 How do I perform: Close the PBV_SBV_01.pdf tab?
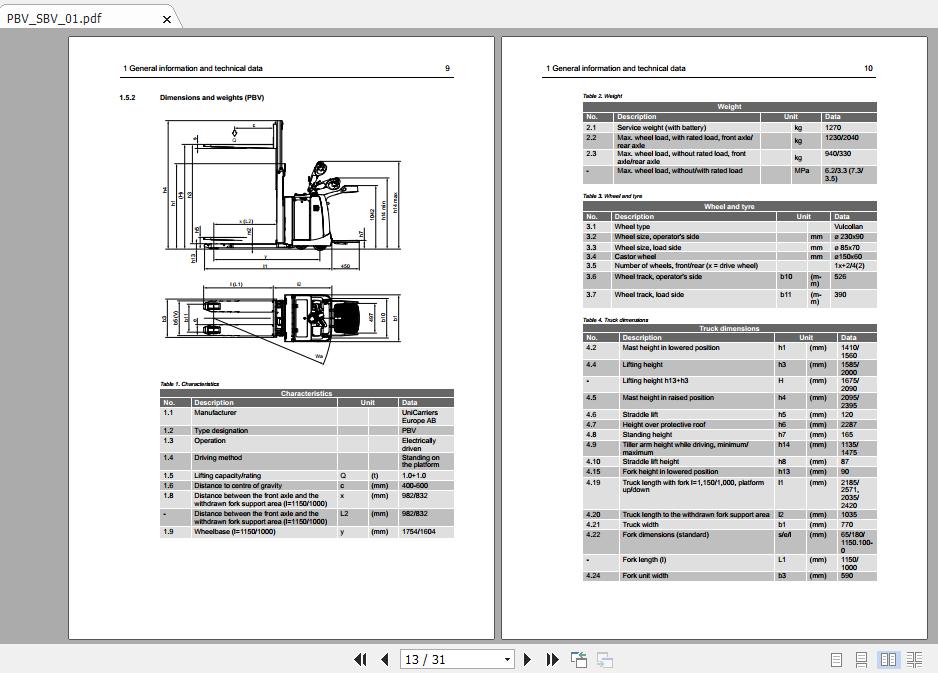point(167,17)
